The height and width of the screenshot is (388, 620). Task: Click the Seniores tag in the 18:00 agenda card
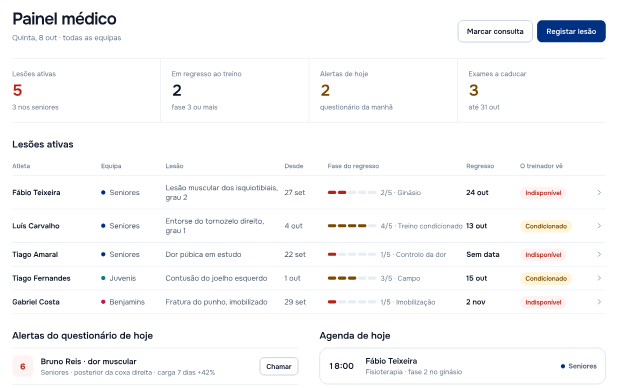pos(578,366)
